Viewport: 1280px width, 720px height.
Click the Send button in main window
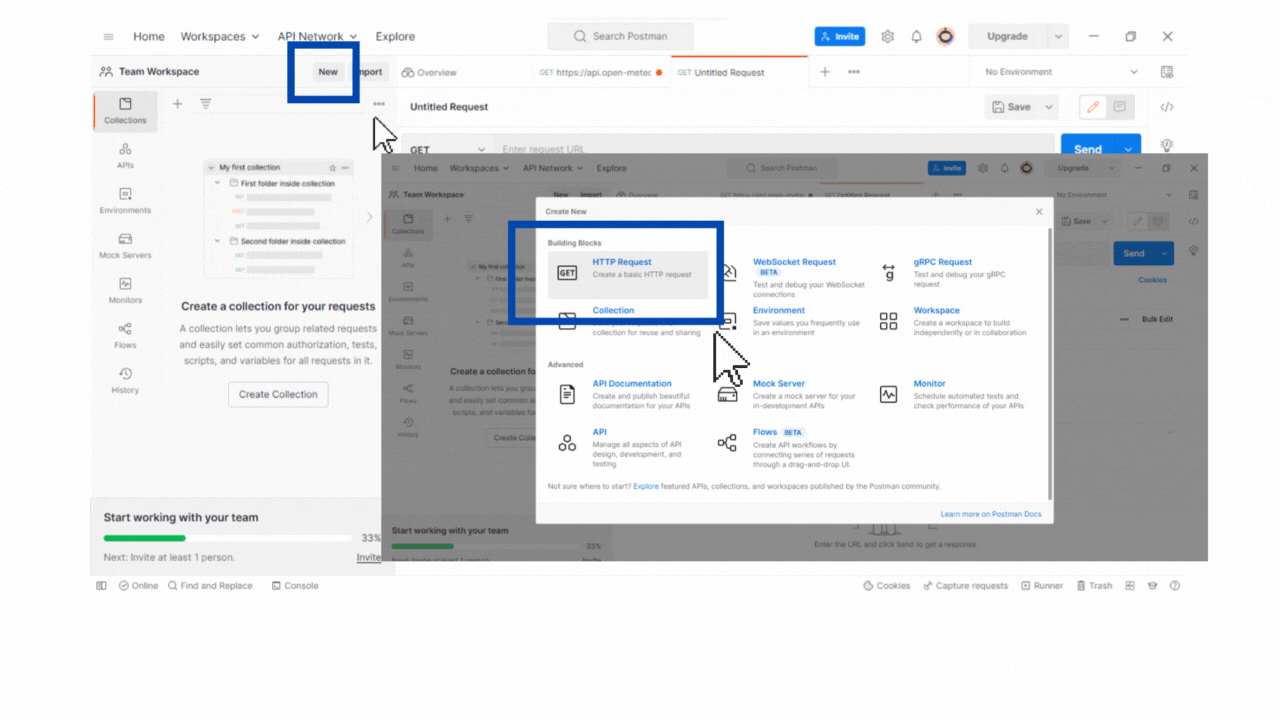coord(1088,149)
